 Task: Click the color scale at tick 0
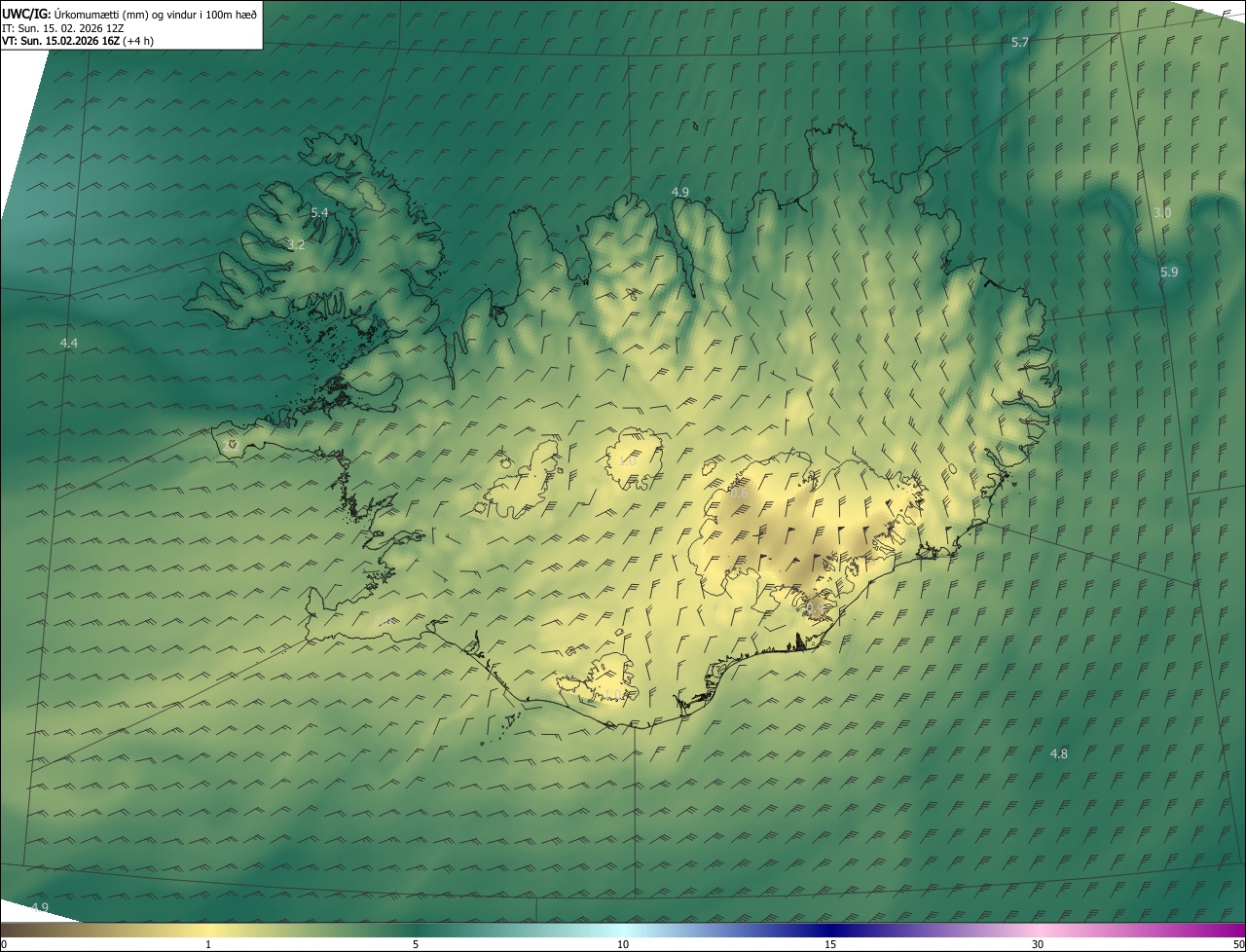pos(3,944)
